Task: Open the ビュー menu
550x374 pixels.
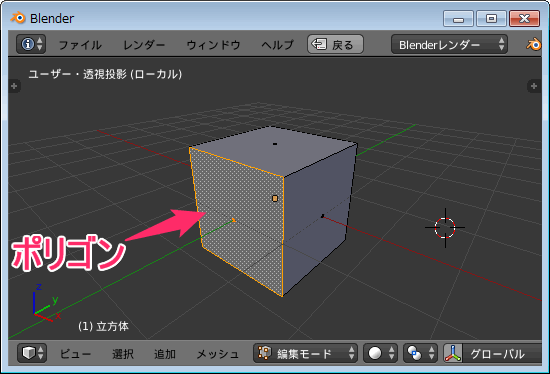Action: pyautogui.click(x=75, y=354)
